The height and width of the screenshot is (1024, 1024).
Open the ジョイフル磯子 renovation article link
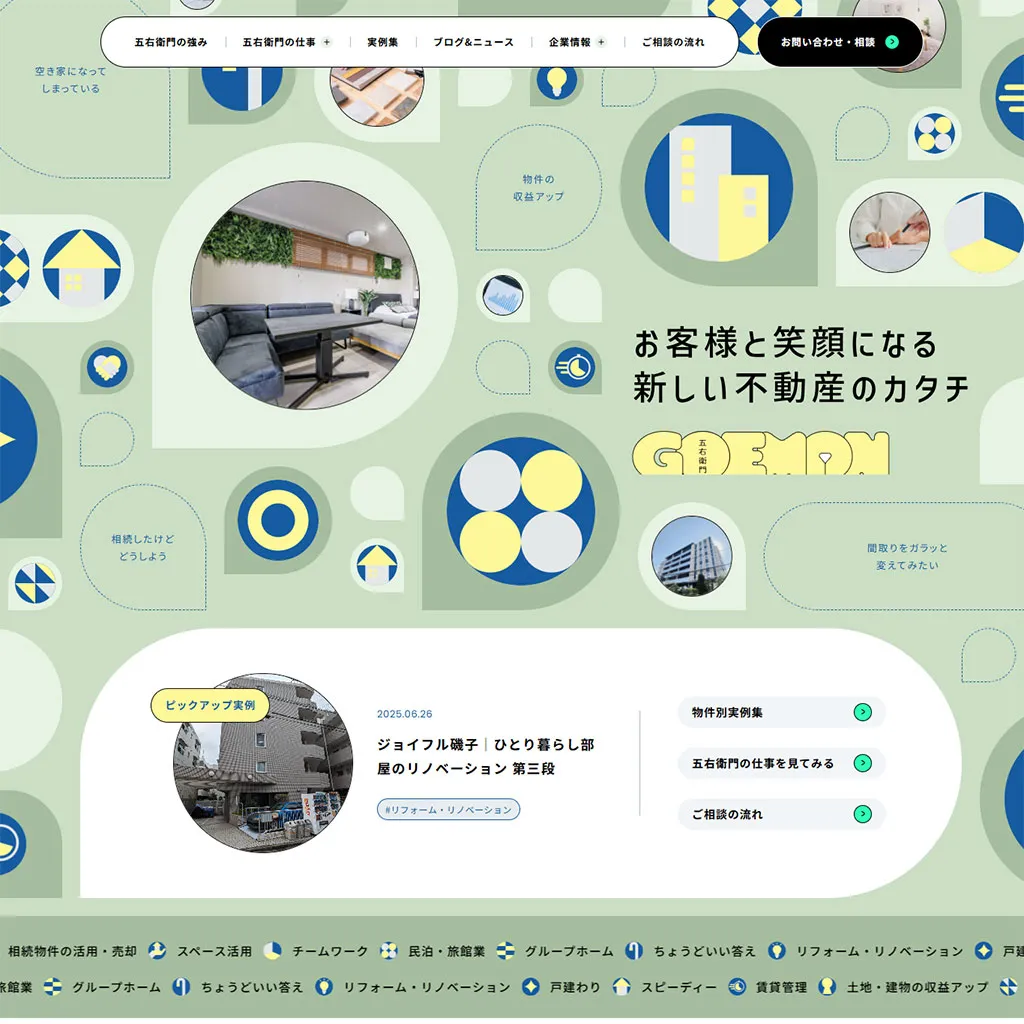pos(487,756)
